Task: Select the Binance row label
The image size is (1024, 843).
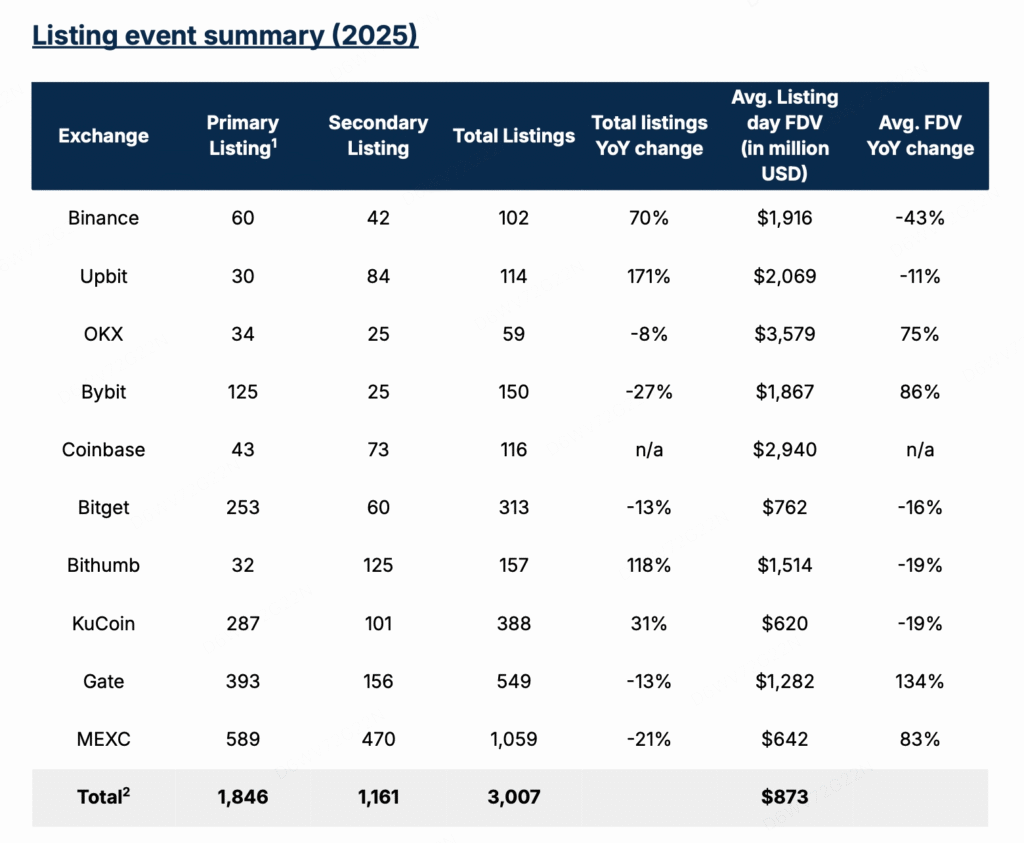Action: coord(103,218)
